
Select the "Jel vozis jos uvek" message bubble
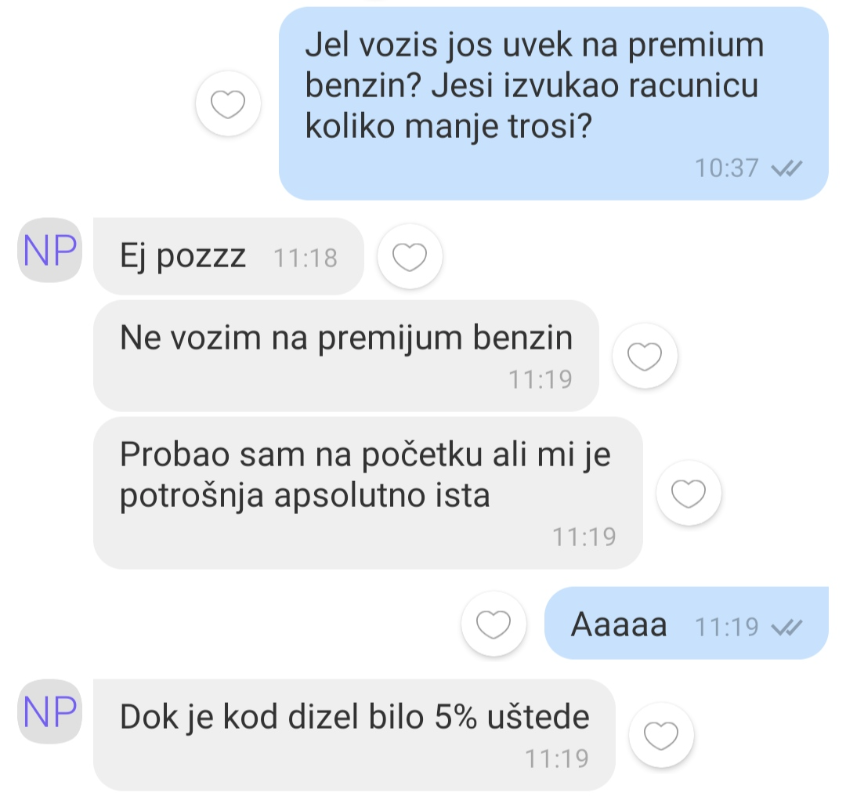pos(554,104)
